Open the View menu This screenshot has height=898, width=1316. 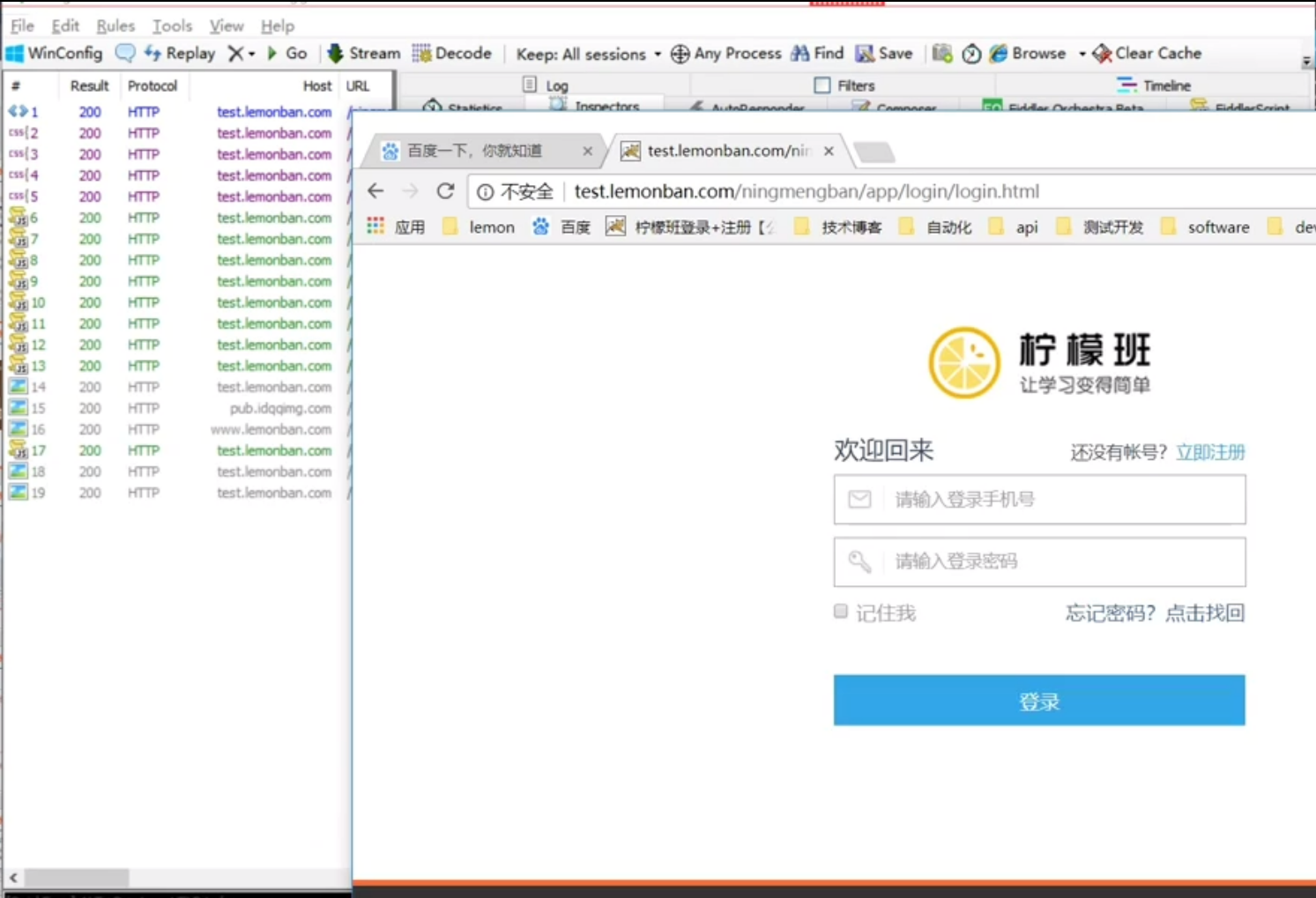[227, 26]
